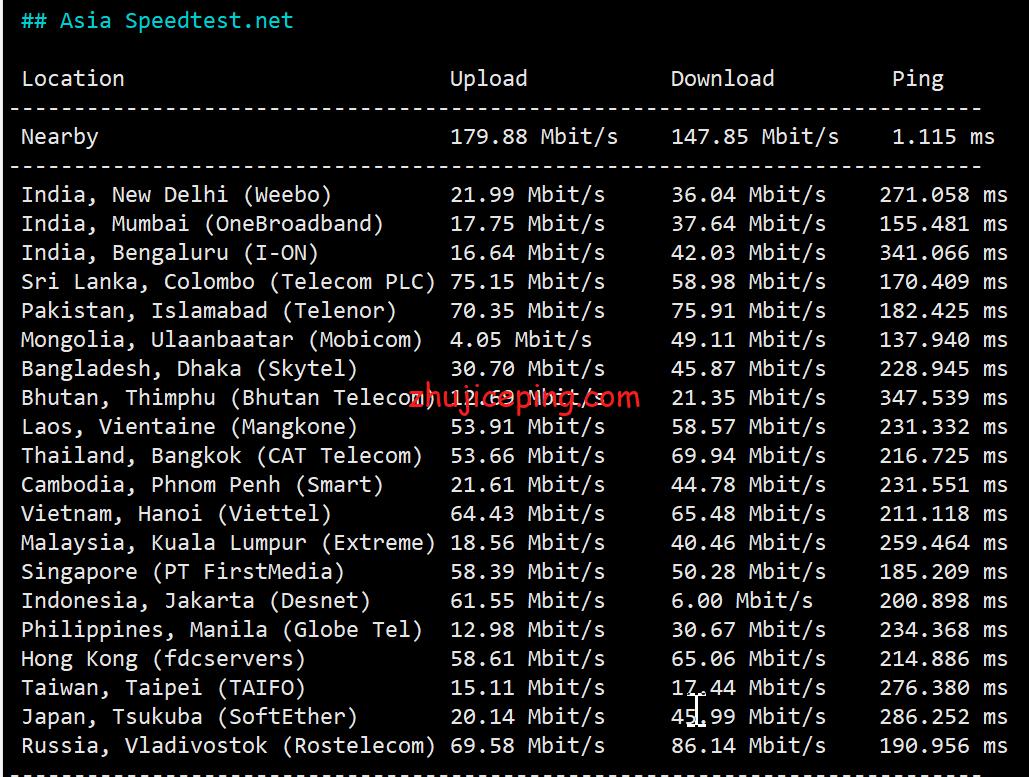This screenshot has height=777, width=1029.
Task: Click Vientaine upload 53.91 Mbit/s
Action: pos(527,426)
